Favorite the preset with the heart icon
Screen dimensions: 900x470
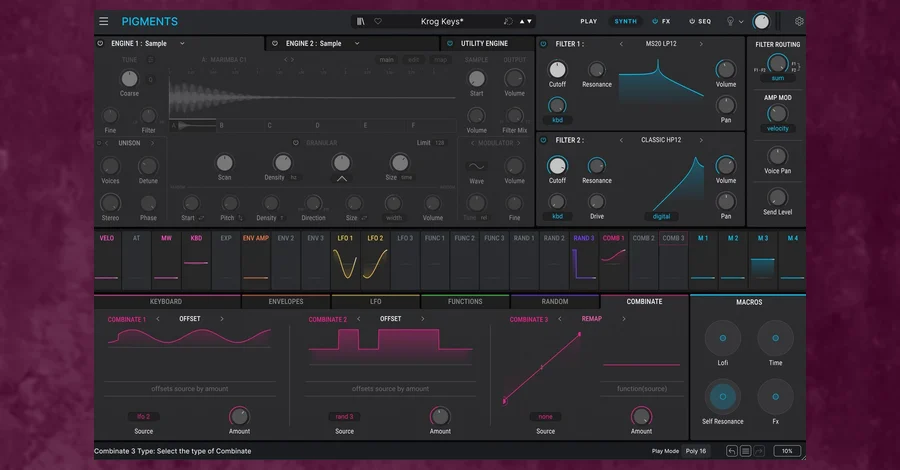click(378, 21)
